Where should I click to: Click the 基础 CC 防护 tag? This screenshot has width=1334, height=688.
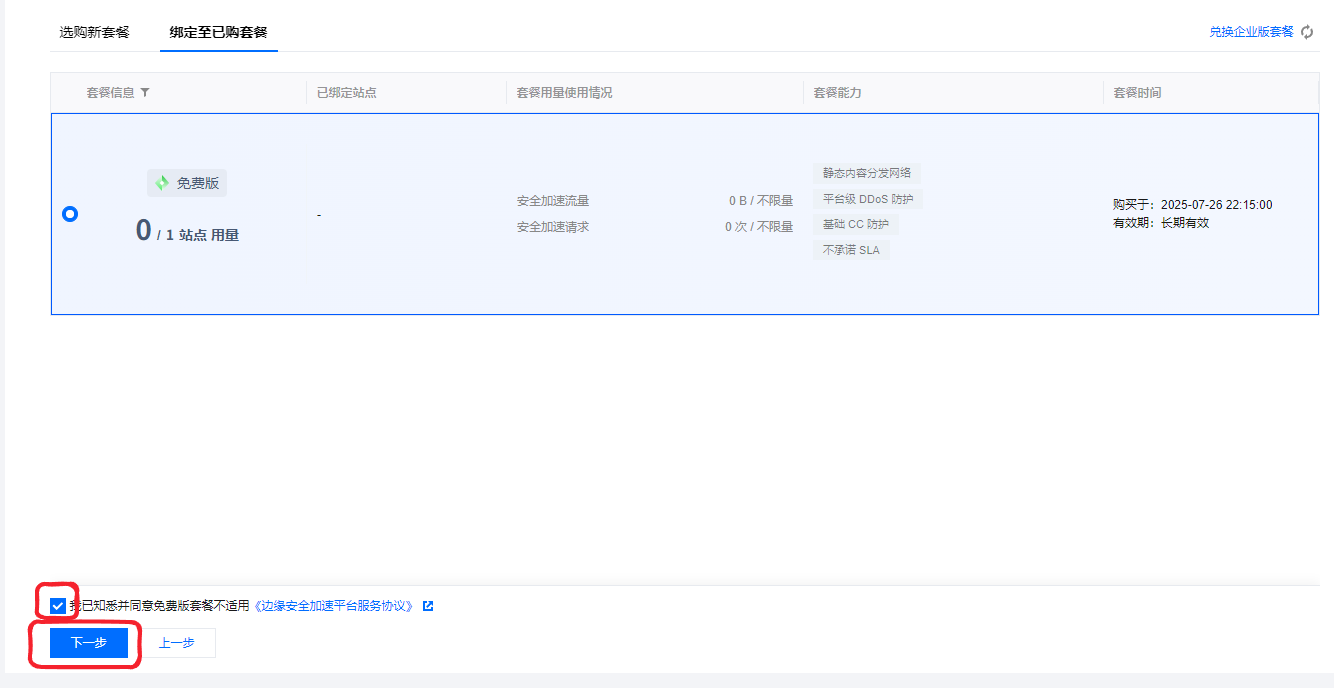[x=855, y=224]
